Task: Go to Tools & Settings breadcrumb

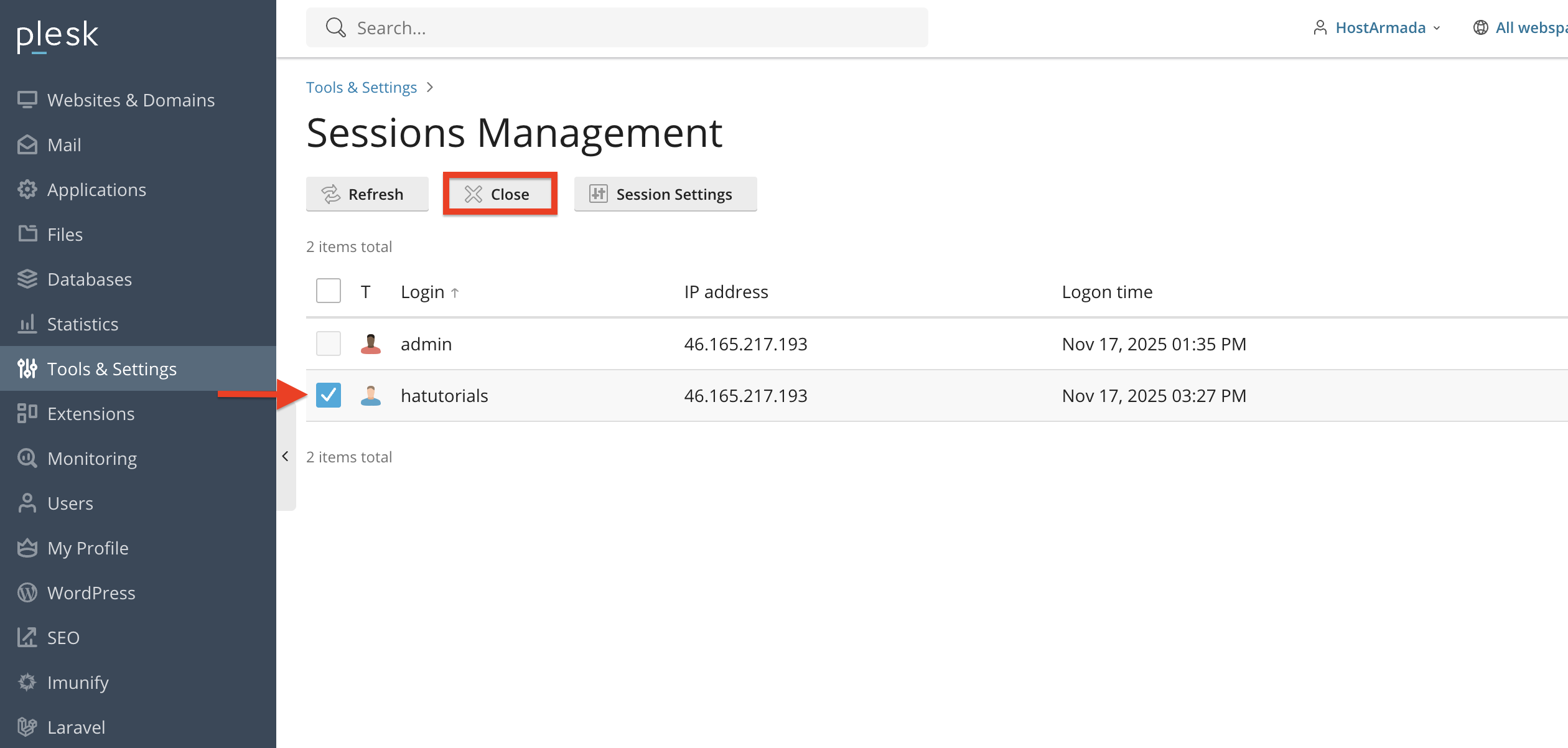Action: (362, 87)
